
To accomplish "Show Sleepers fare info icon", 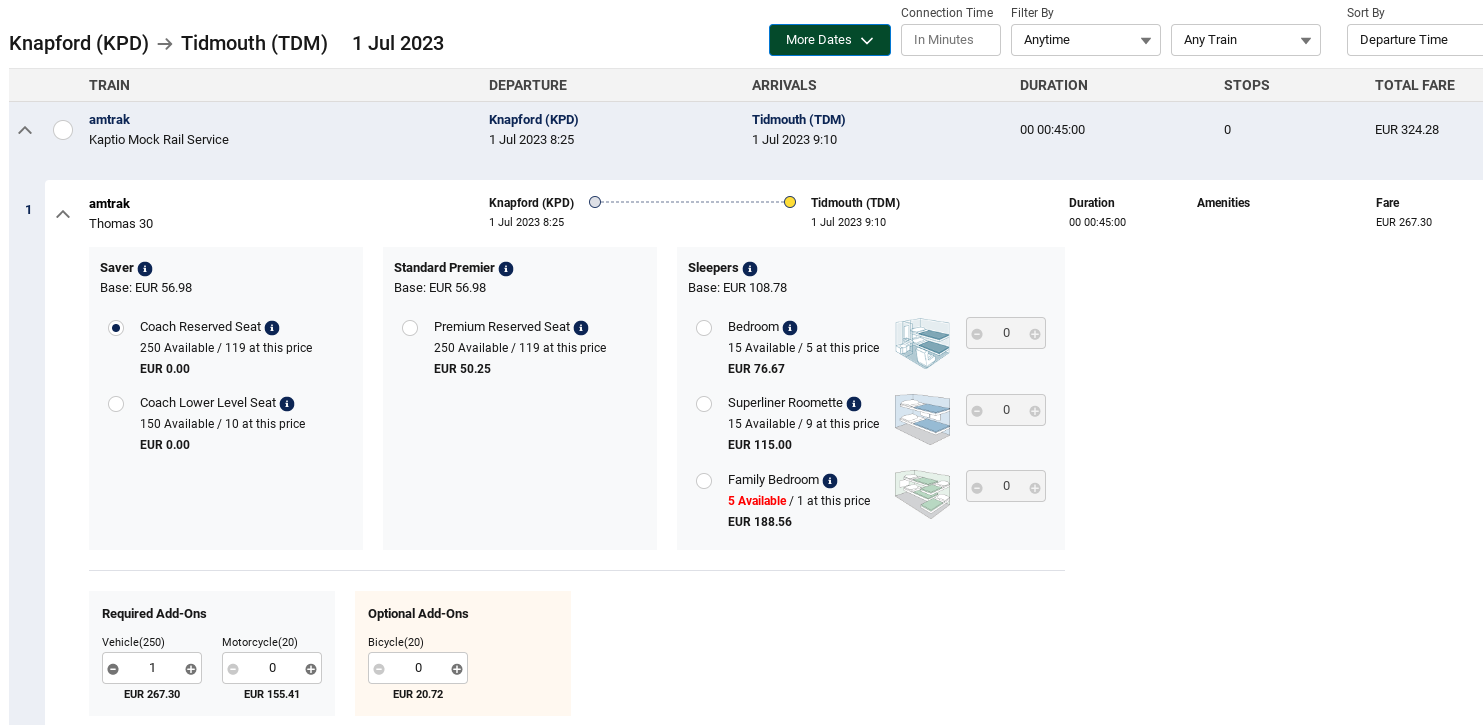I will click(x=750, y=269).
